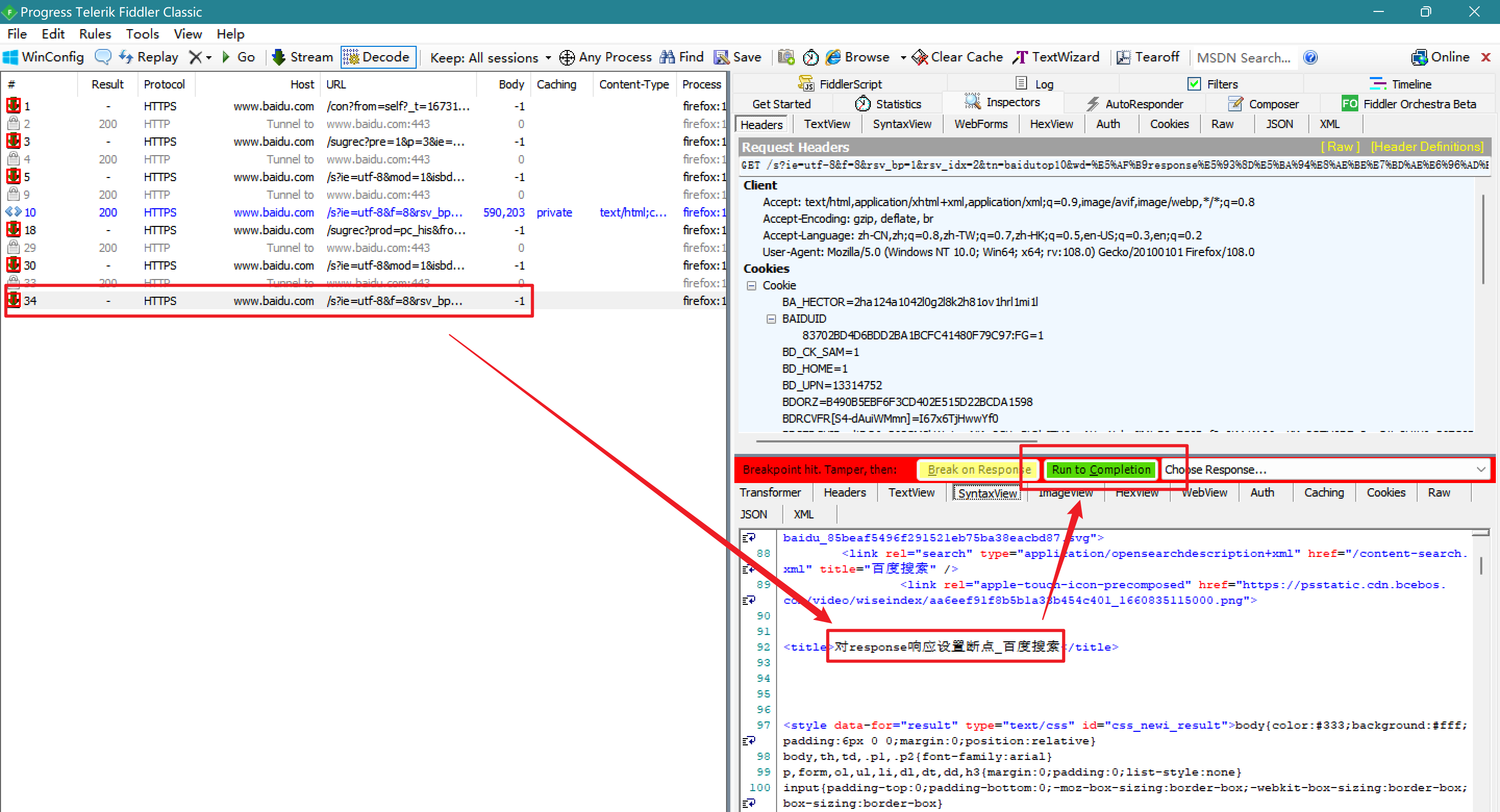Image resolution: width=1500 pixels, height=812 pixels.
Task: Click session 1 breakpoint icon
Action: [x=14, y=106]
